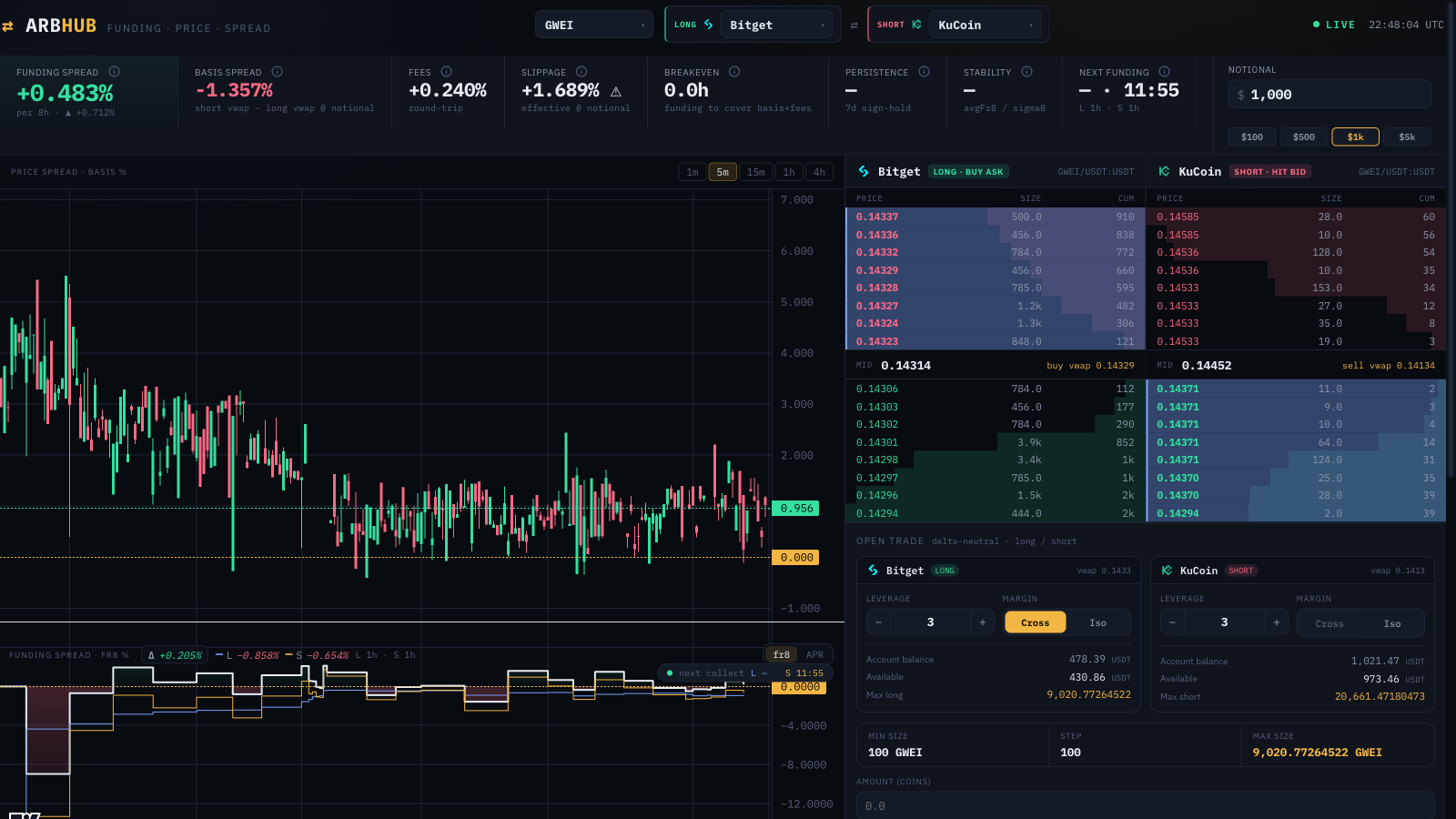
Task: Click the notional amount input field
Action: [x=1330, y=95]
